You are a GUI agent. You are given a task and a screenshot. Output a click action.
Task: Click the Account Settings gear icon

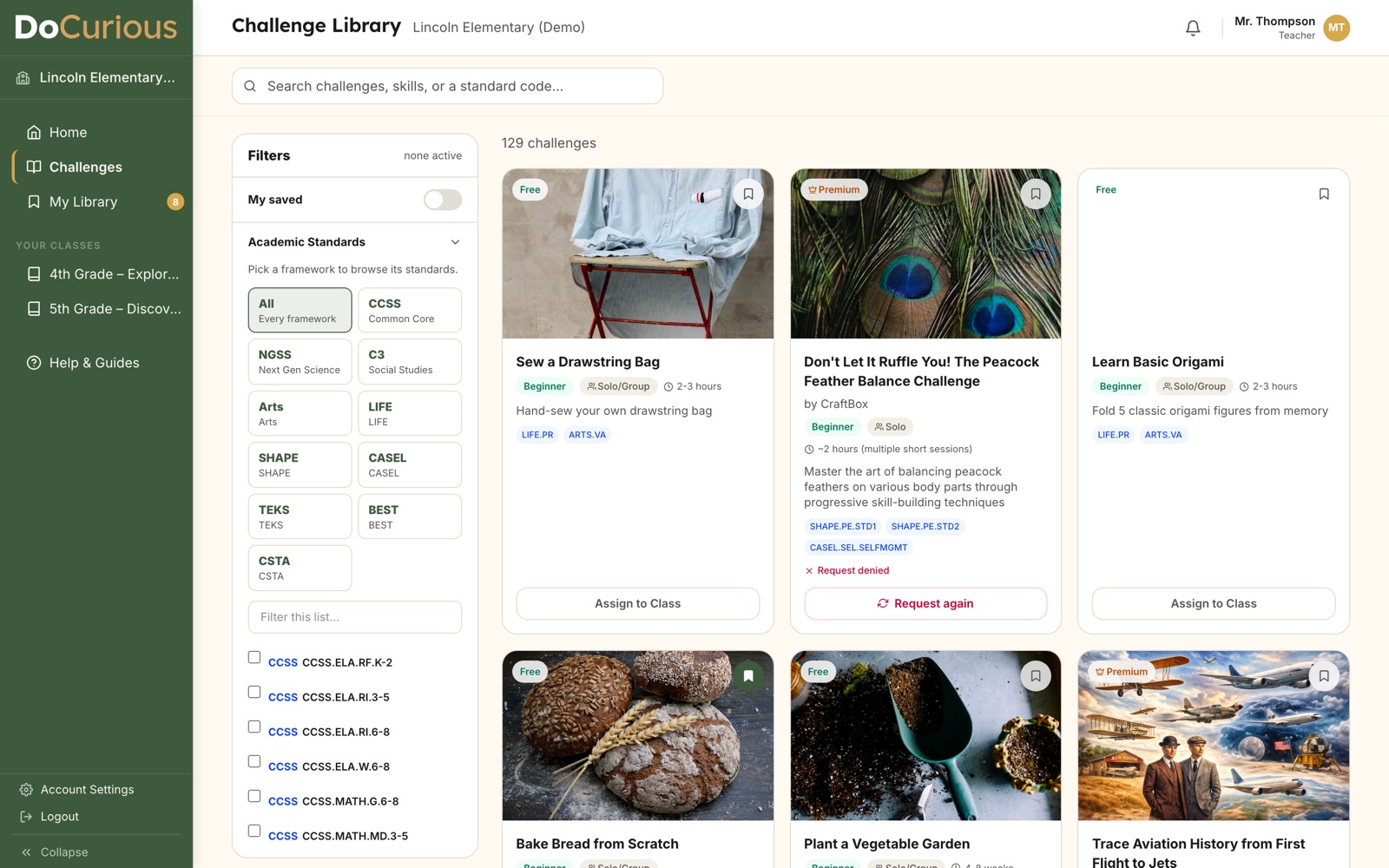(26, 790)
